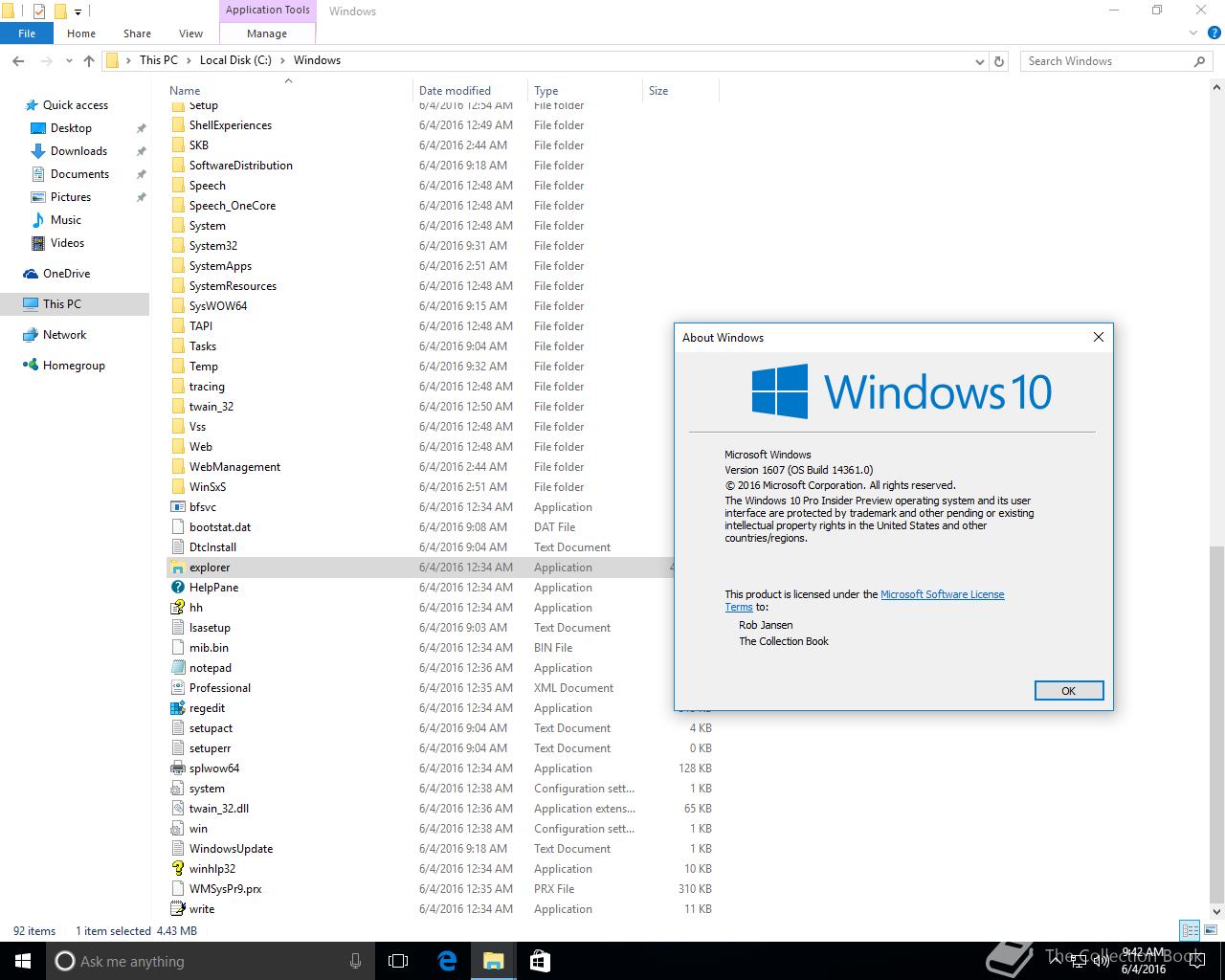
Task: Open the Store from taskbar
Action: coord(540,961)
